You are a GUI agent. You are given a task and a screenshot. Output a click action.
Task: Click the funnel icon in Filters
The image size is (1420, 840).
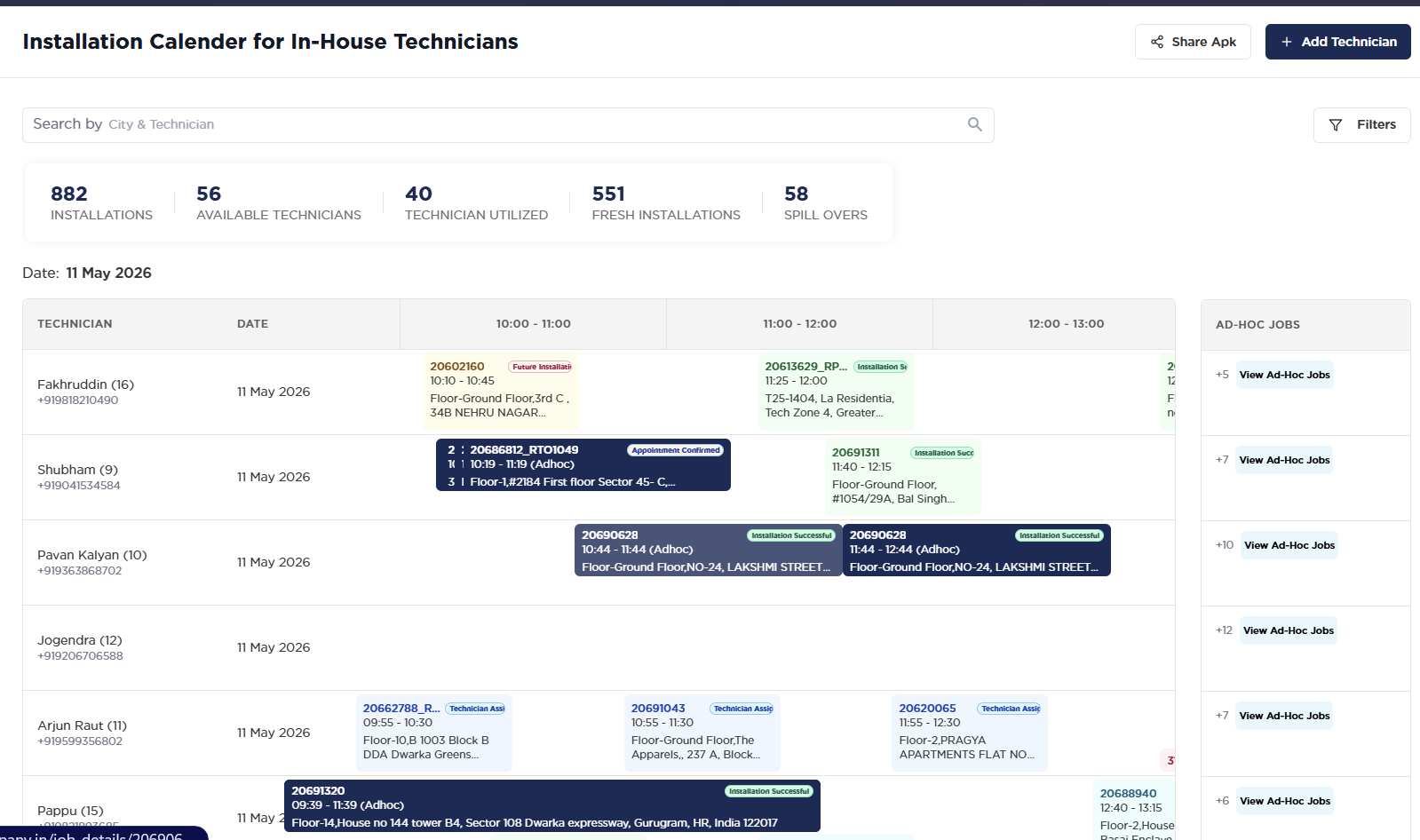coord(1335,125)
